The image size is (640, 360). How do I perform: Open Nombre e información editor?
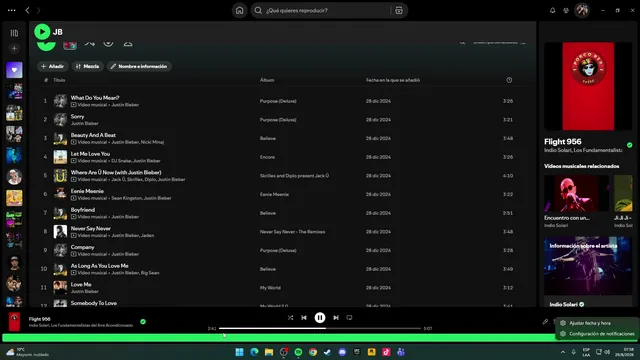[139, 66]
